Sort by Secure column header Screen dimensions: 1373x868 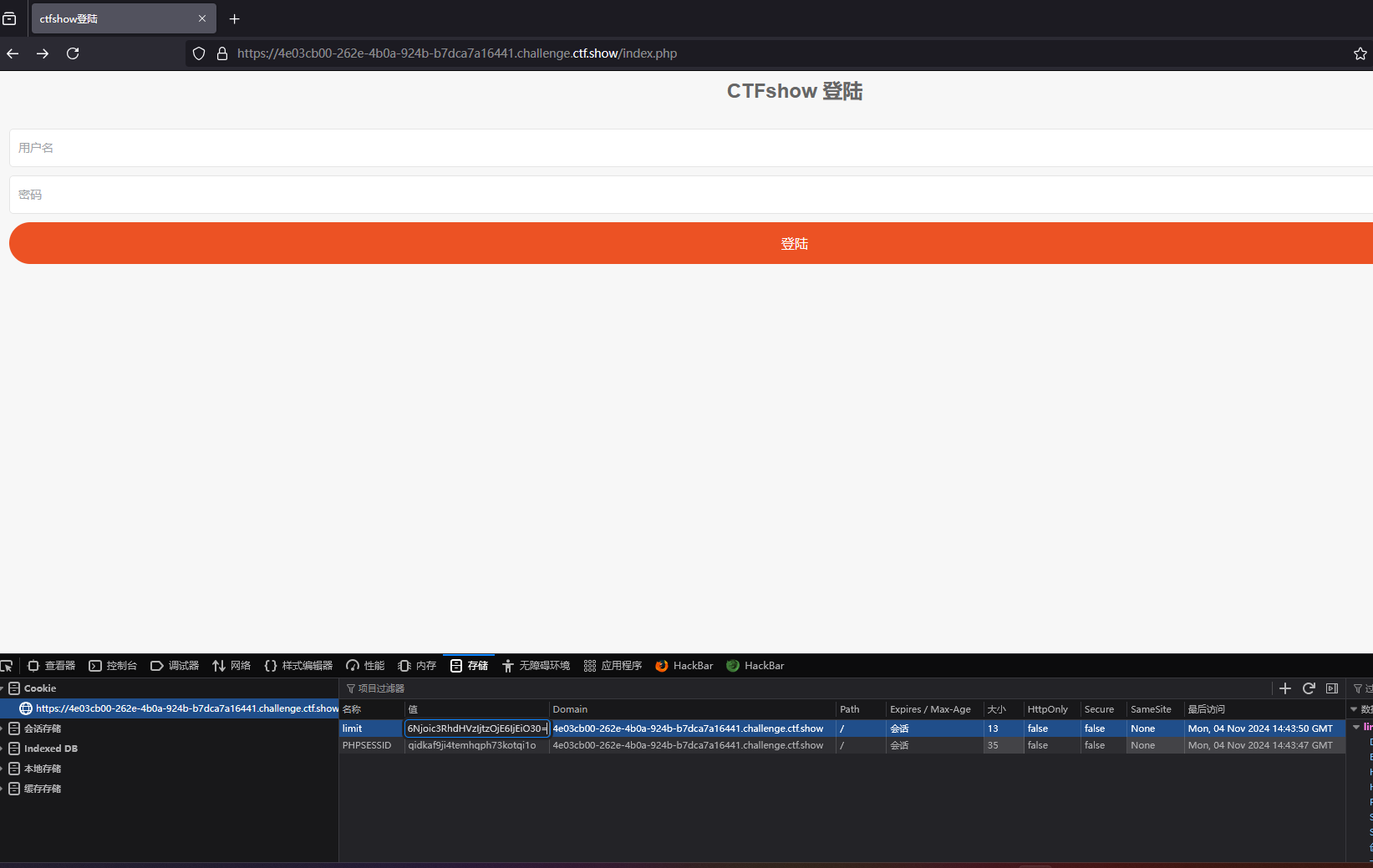1104,709
